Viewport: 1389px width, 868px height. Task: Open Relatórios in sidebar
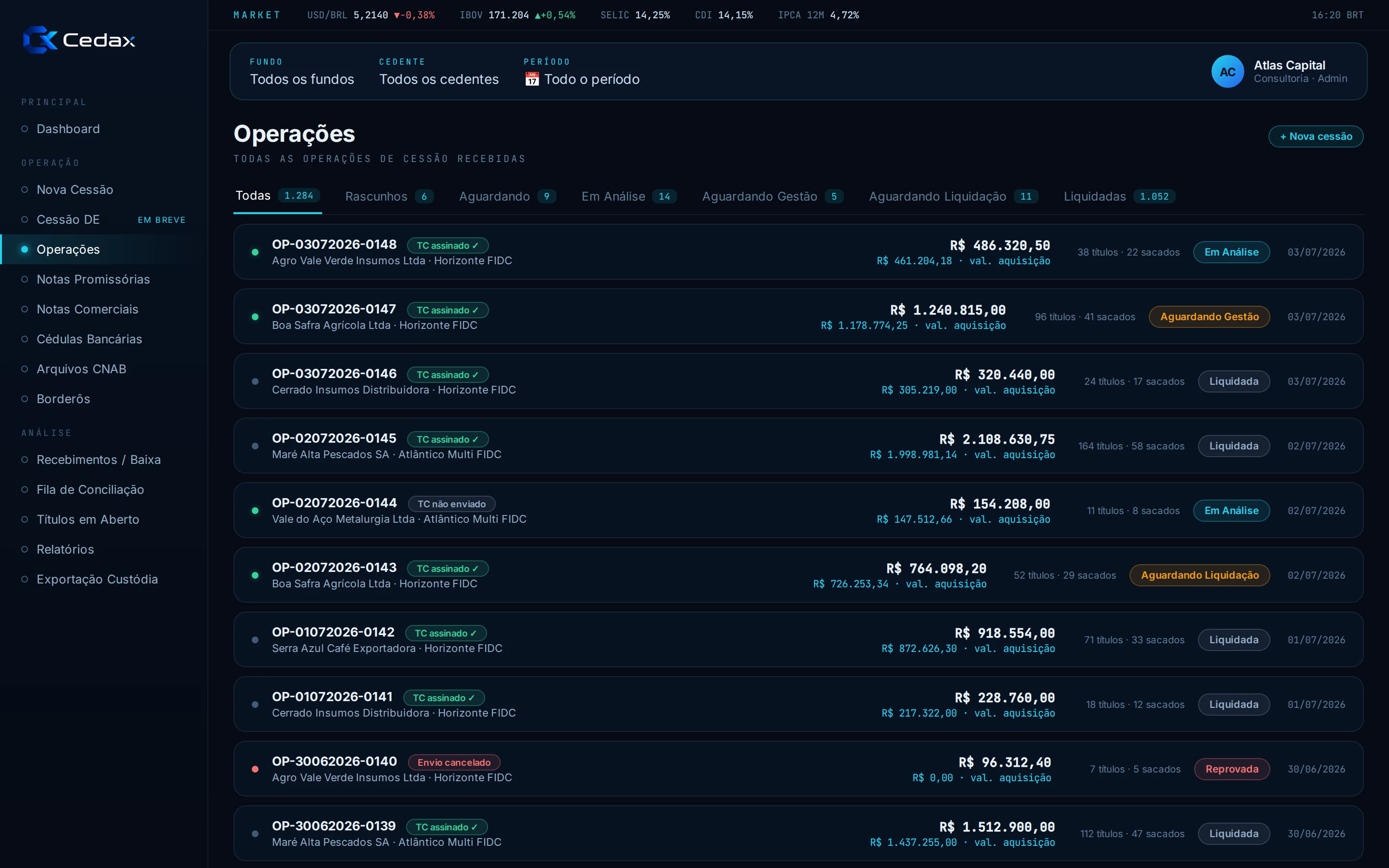click(x=103, y=549)
